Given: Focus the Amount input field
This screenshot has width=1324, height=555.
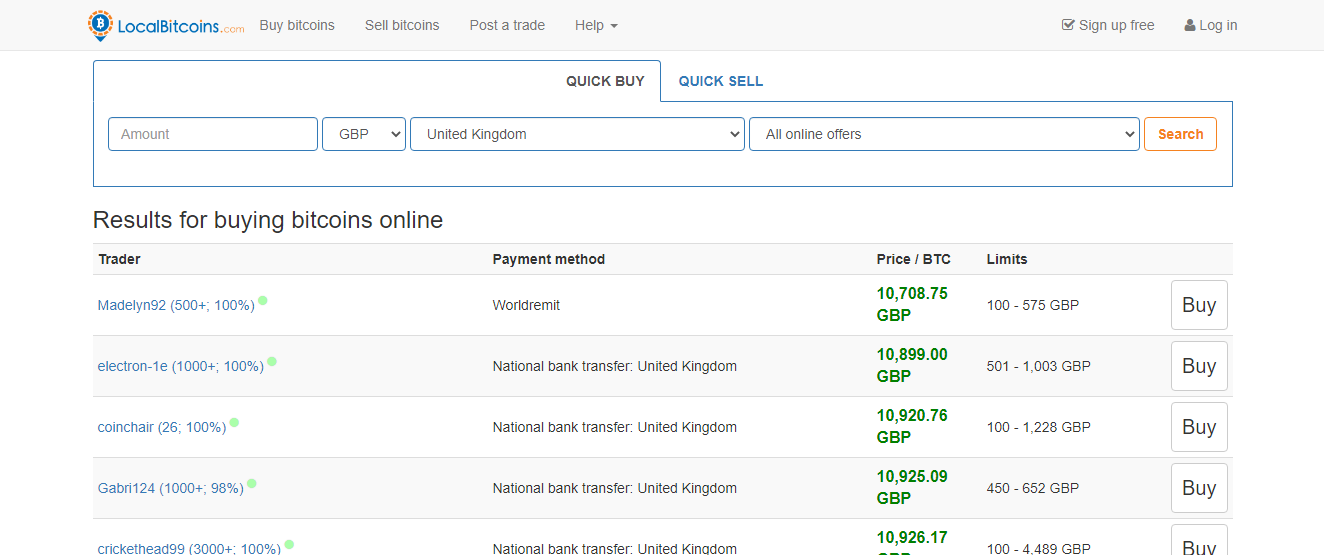Looking at the screenshot, I should click(x=213, y=134).
